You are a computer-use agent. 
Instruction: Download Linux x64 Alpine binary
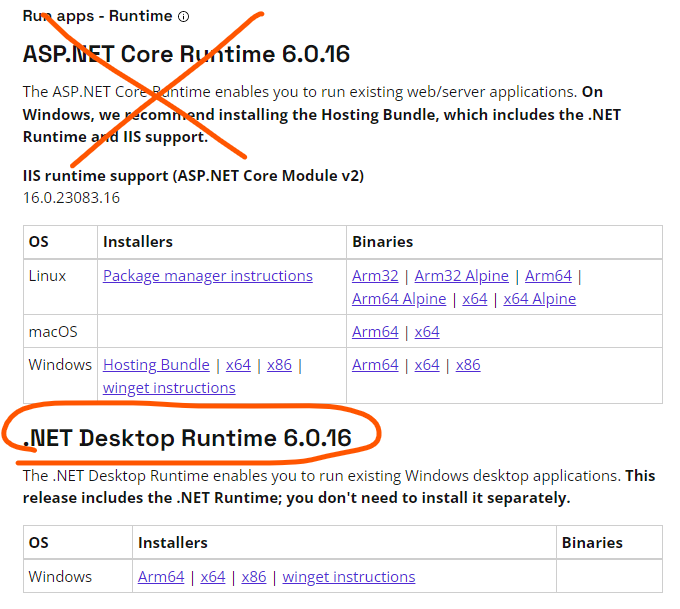click(539, 299)
